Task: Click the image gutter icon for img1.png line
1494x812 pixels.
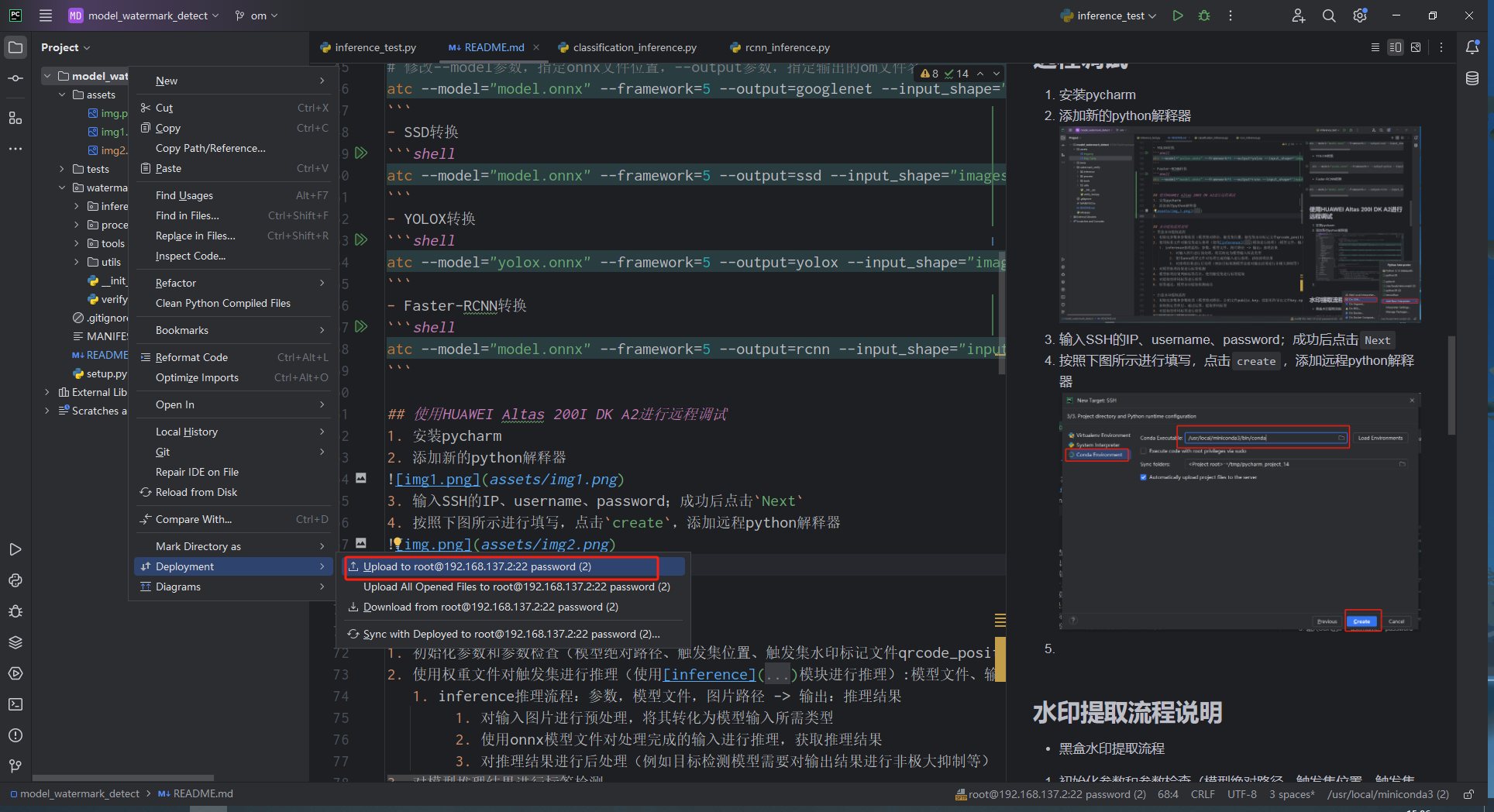Action: tap(361, 478)
